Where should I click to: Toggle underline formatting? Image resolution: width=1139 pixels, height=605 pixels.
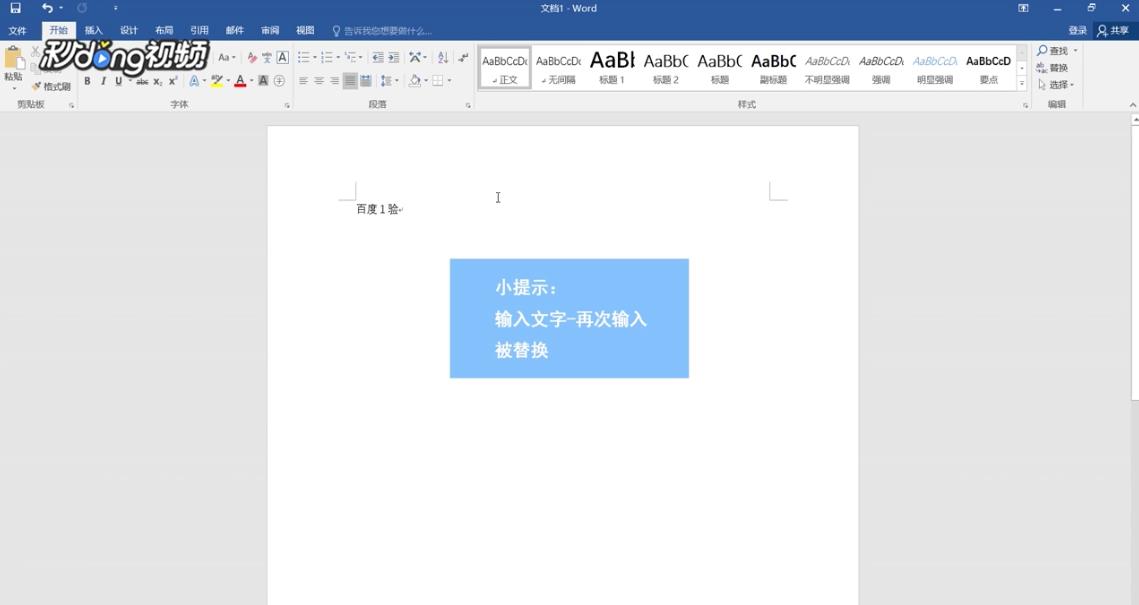pyautogui.click(x=117, y=80)
